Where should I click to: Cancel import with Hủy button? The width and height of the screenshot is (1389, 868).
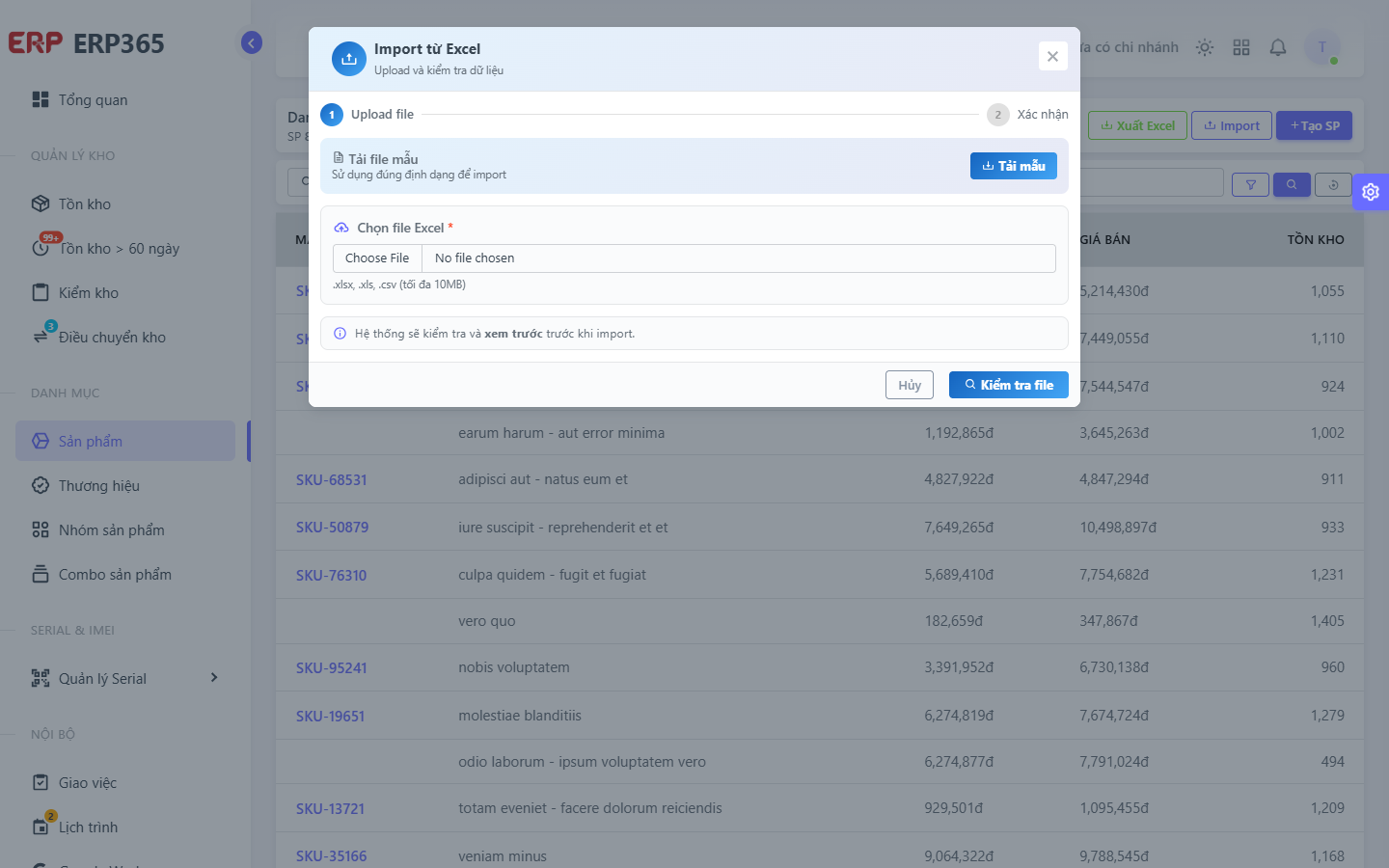(910, 385)
